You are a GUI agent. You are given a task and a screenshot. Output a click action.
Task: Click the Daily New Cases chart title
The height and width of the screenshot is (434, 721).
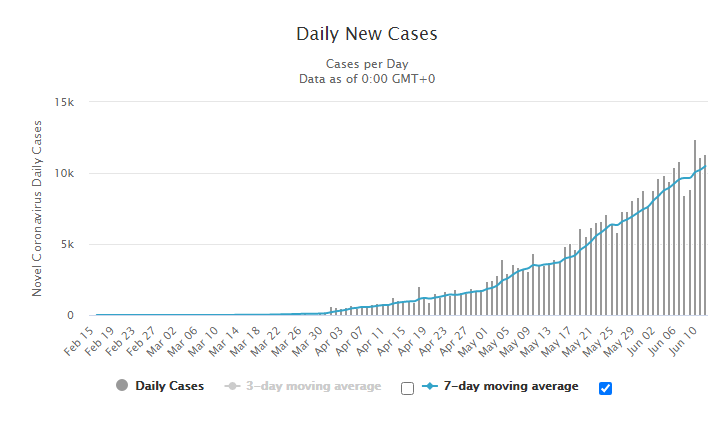click(x=367, y=34)
